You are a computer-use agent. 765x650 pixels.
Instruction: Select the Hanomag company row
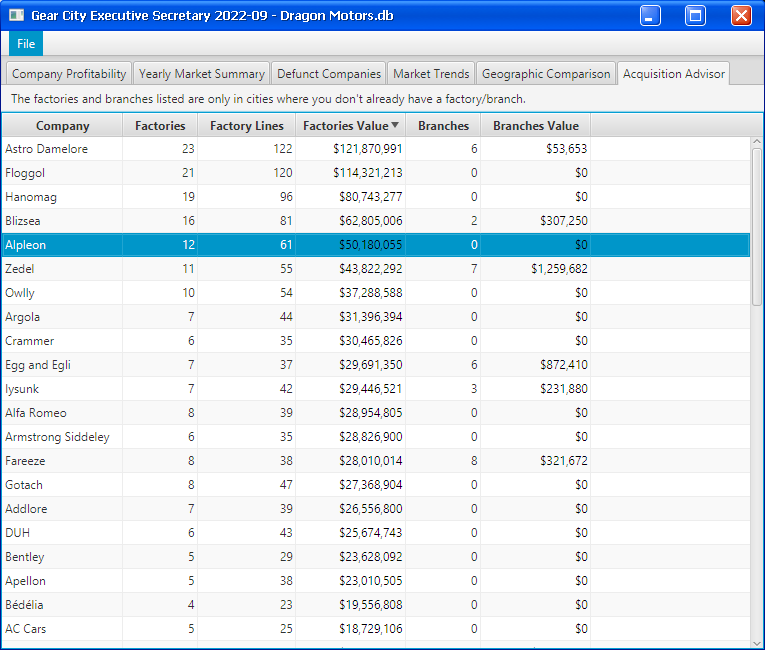376,197
